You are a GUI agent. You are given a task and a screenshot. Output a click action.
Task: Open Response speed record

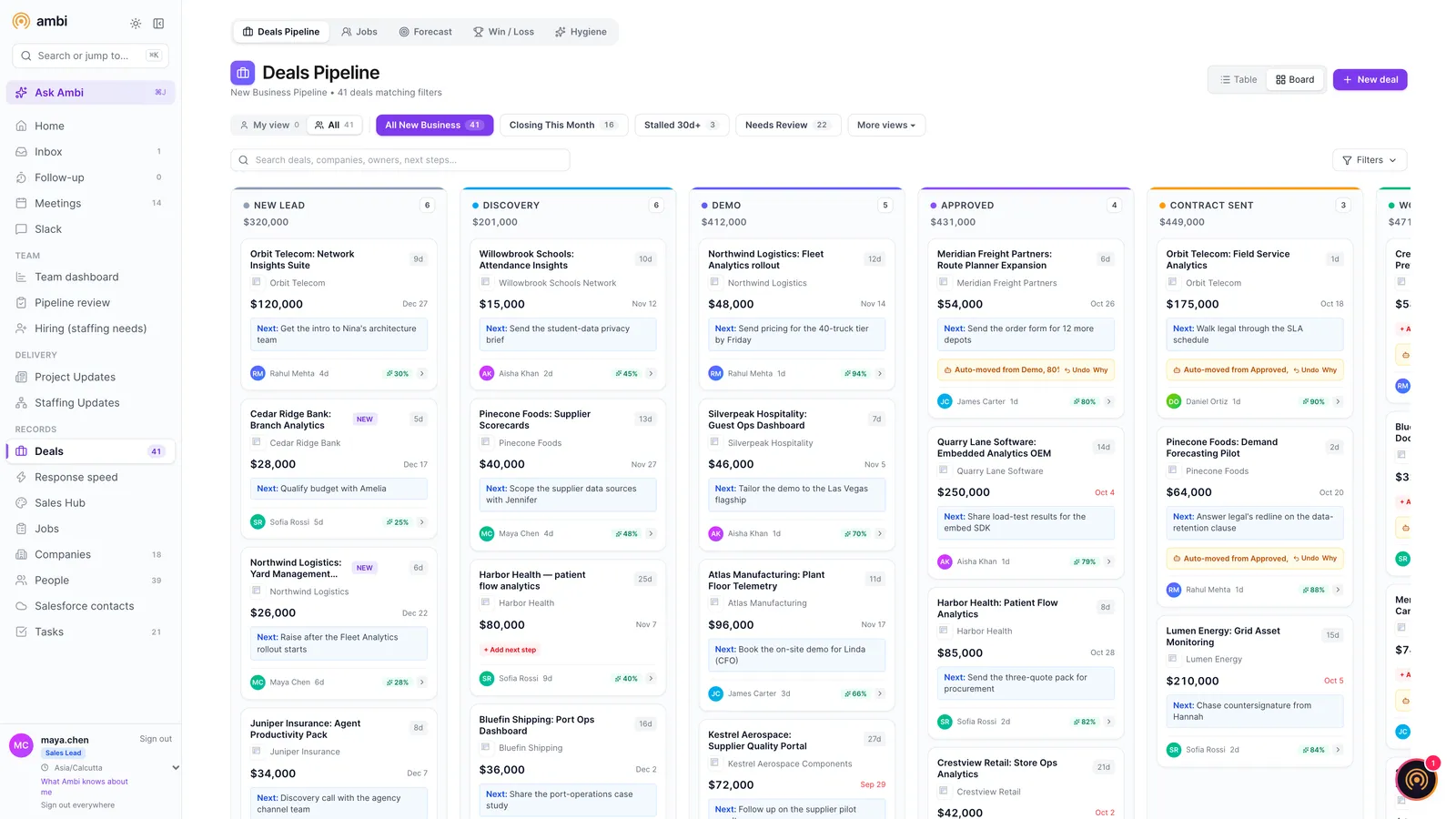pyautogui.click(x=90, y=477)
